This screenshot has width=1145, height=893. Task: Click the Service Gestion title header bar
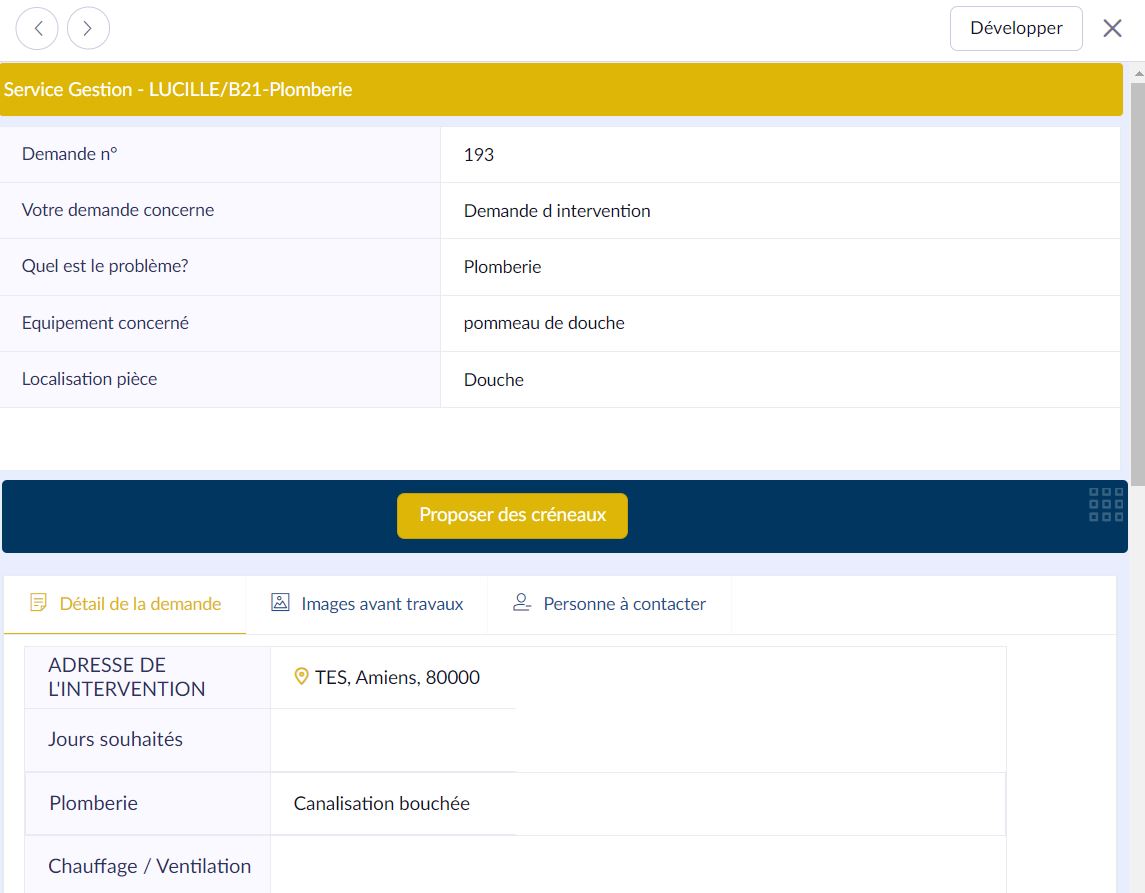tap(560, 89)
